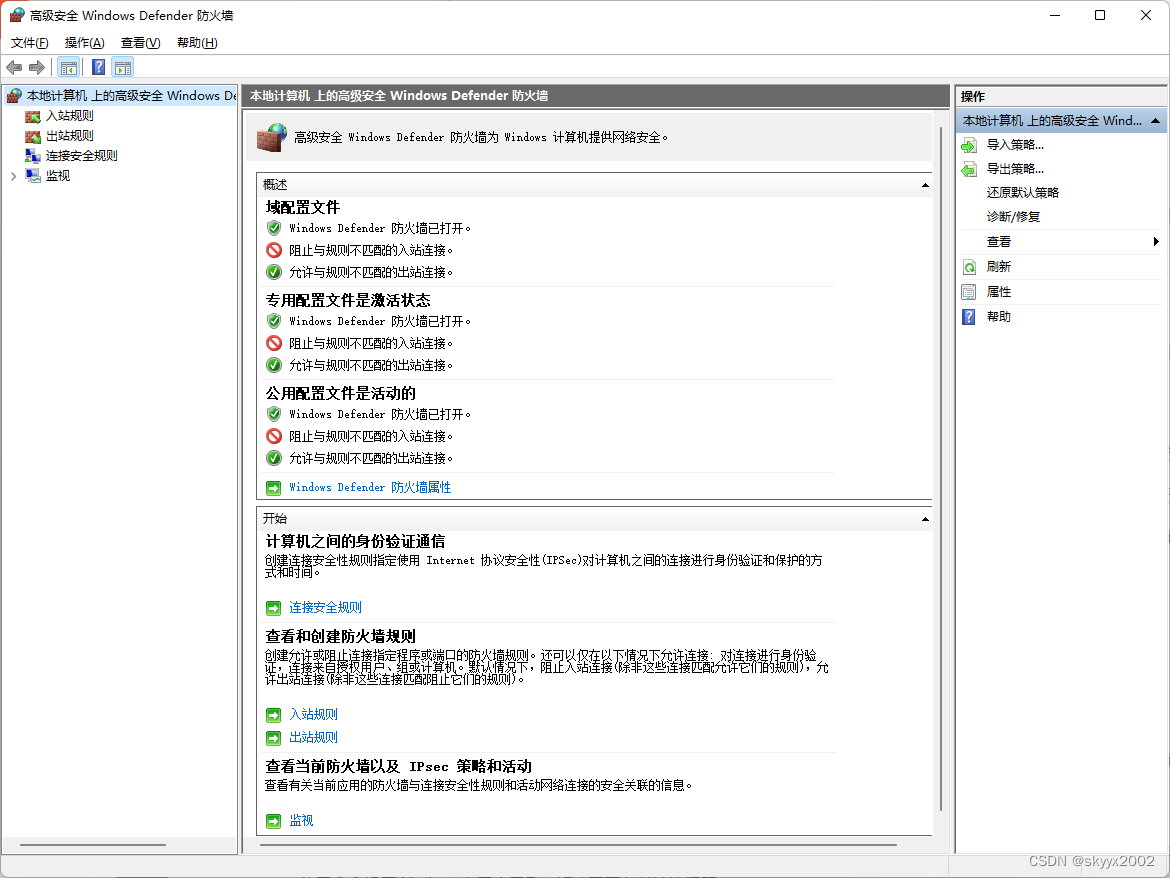Toggle the console tree visibility toolbar icon
The height and width of the screenshot is (878, 1170).
click(x=68, y=67)
